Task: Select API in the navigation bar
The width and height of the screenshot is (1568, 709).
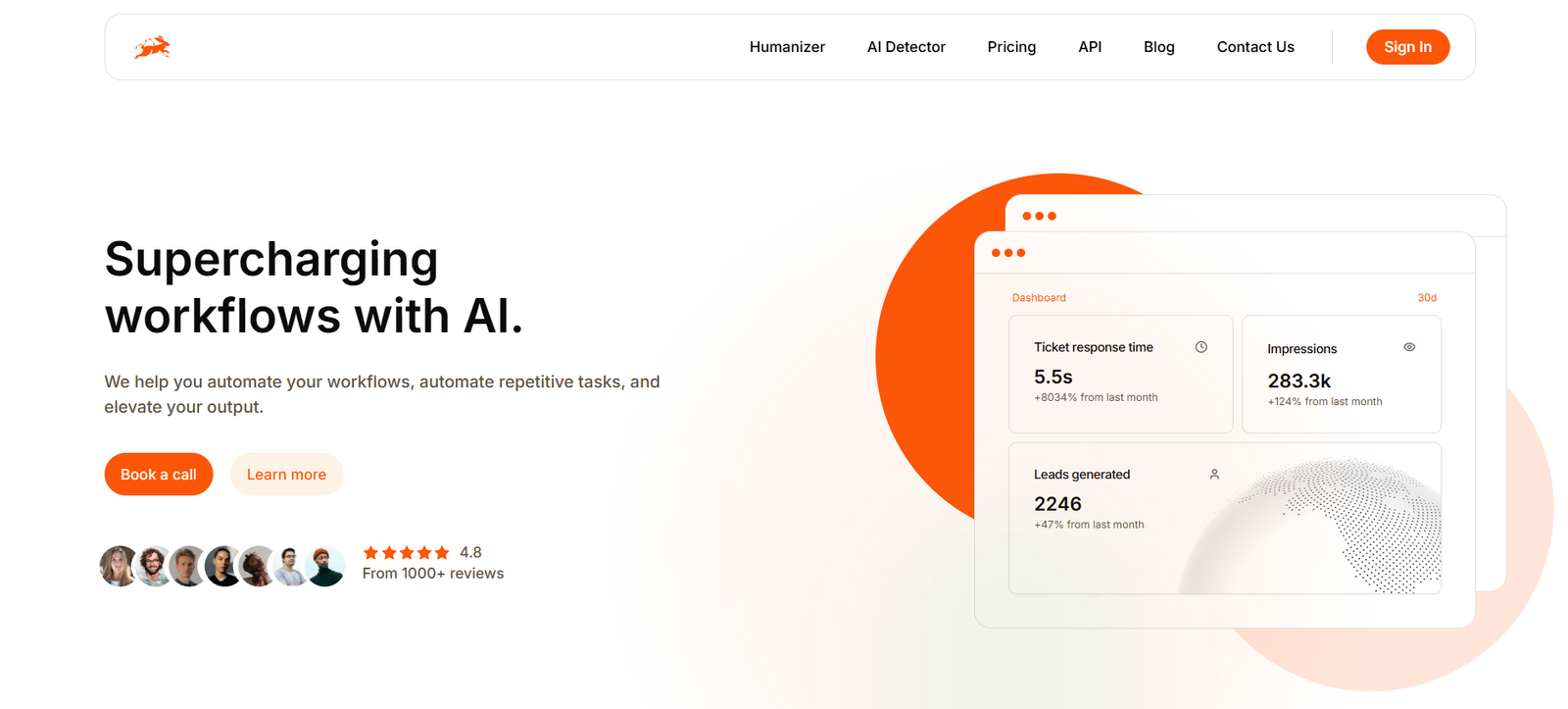Action: (1090, 47)
